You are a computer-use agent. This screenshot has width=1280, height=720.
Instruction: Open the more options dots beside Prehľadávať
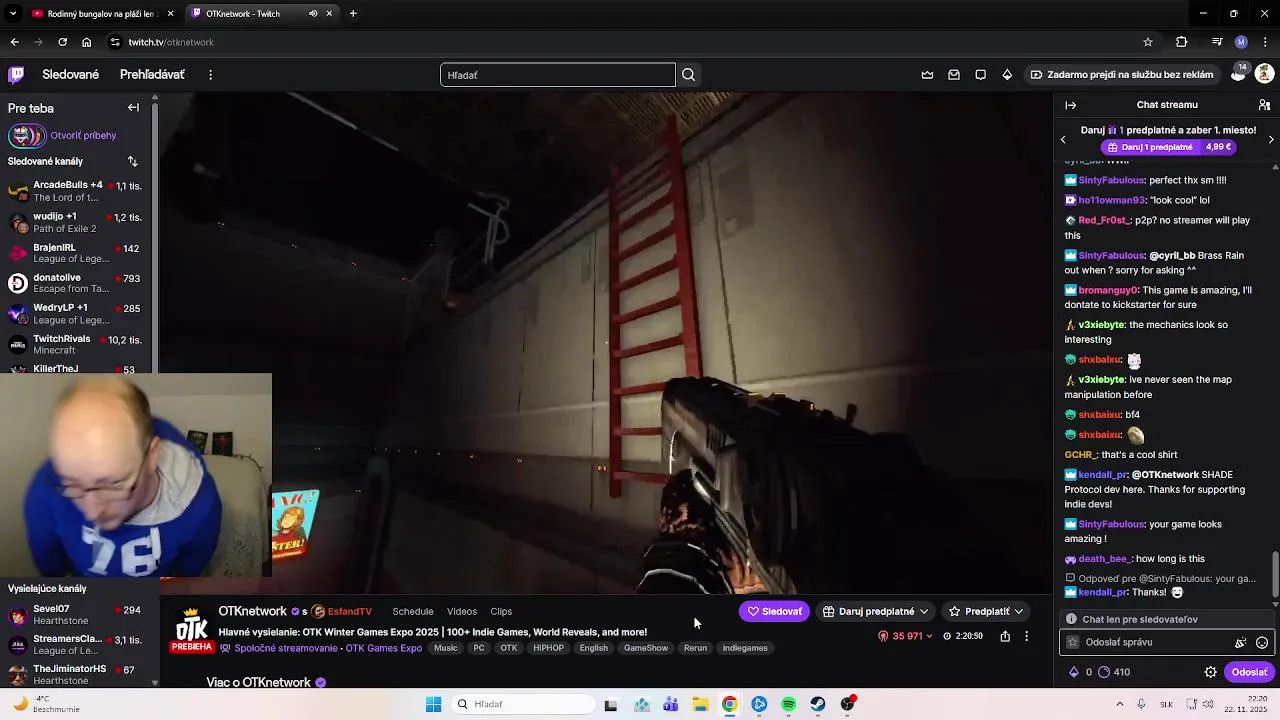[210, 75]
